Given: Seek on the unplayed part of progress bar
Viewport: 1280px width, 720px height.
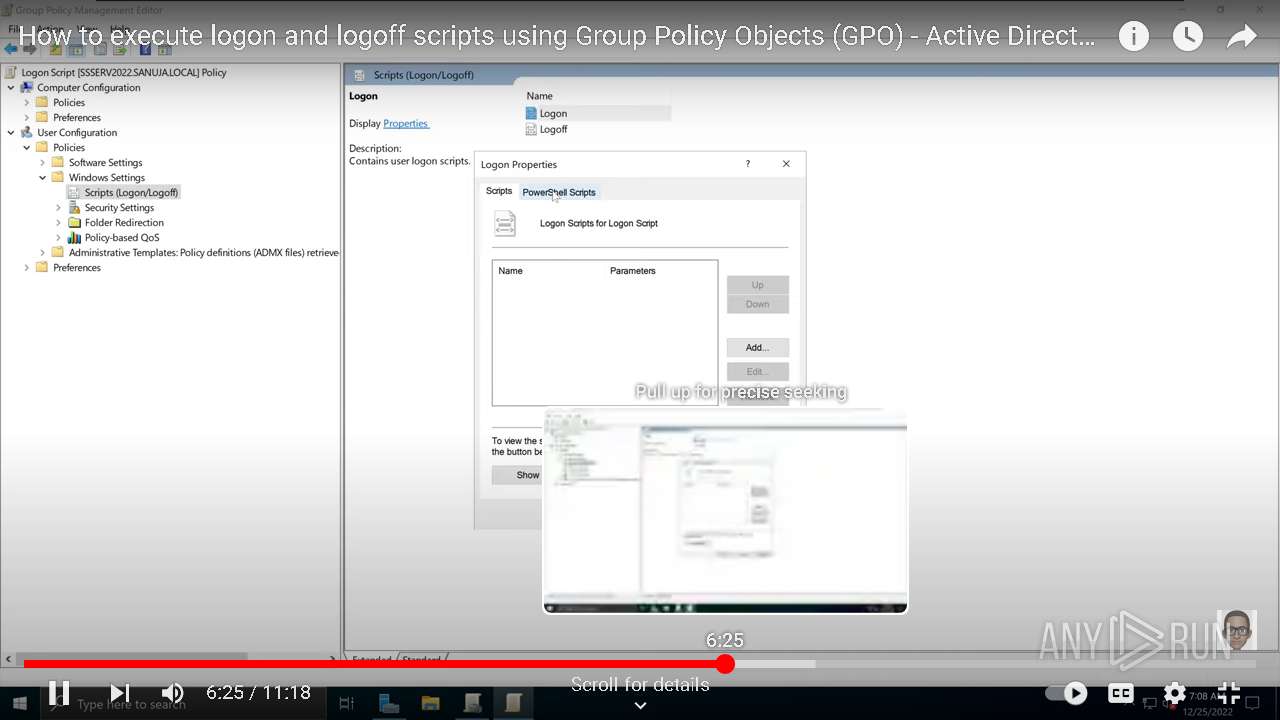Looking at the screenshot, I should pyautogui.click(x=995, y=664).
